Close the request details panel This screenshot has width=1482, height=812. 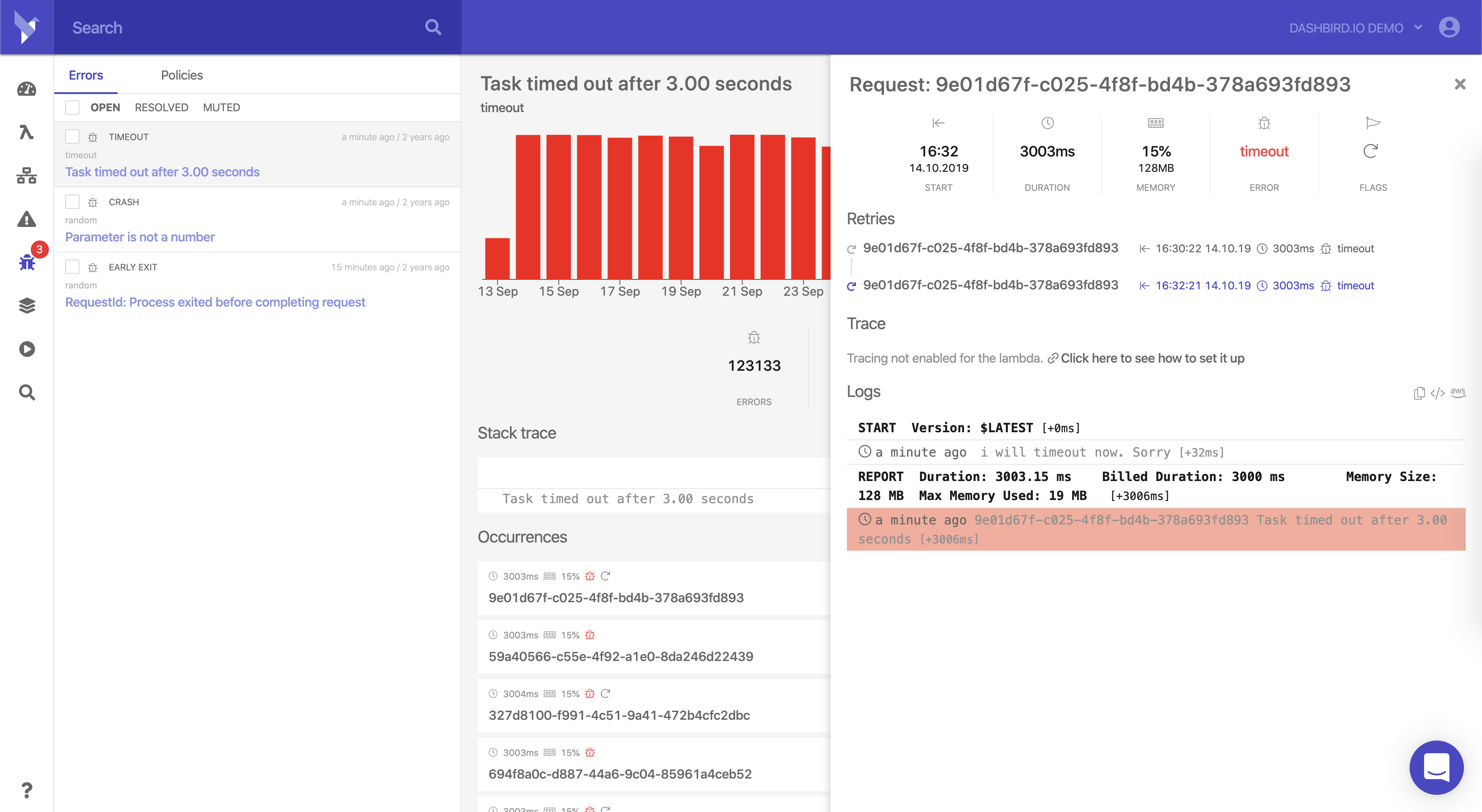pos(1459,85)
